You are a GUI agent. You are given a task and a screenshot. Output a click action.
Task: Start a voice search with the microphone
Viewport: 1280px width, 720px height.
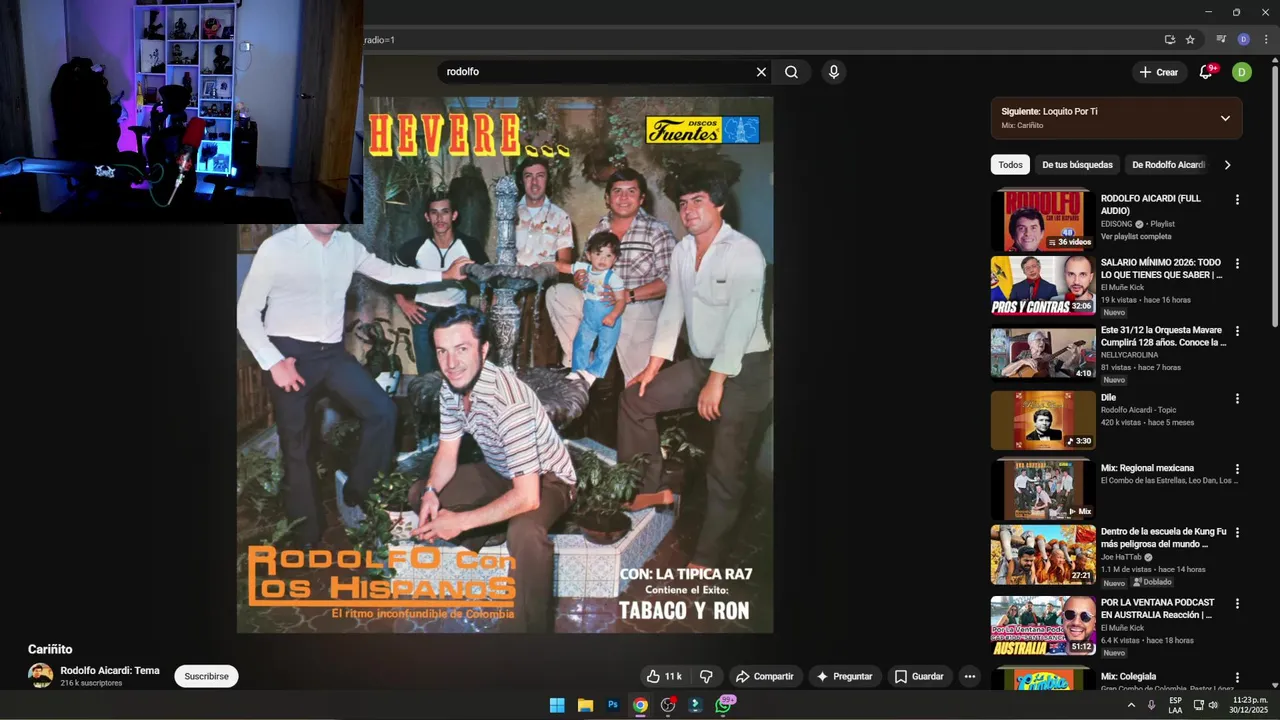[x=834, y=72]
